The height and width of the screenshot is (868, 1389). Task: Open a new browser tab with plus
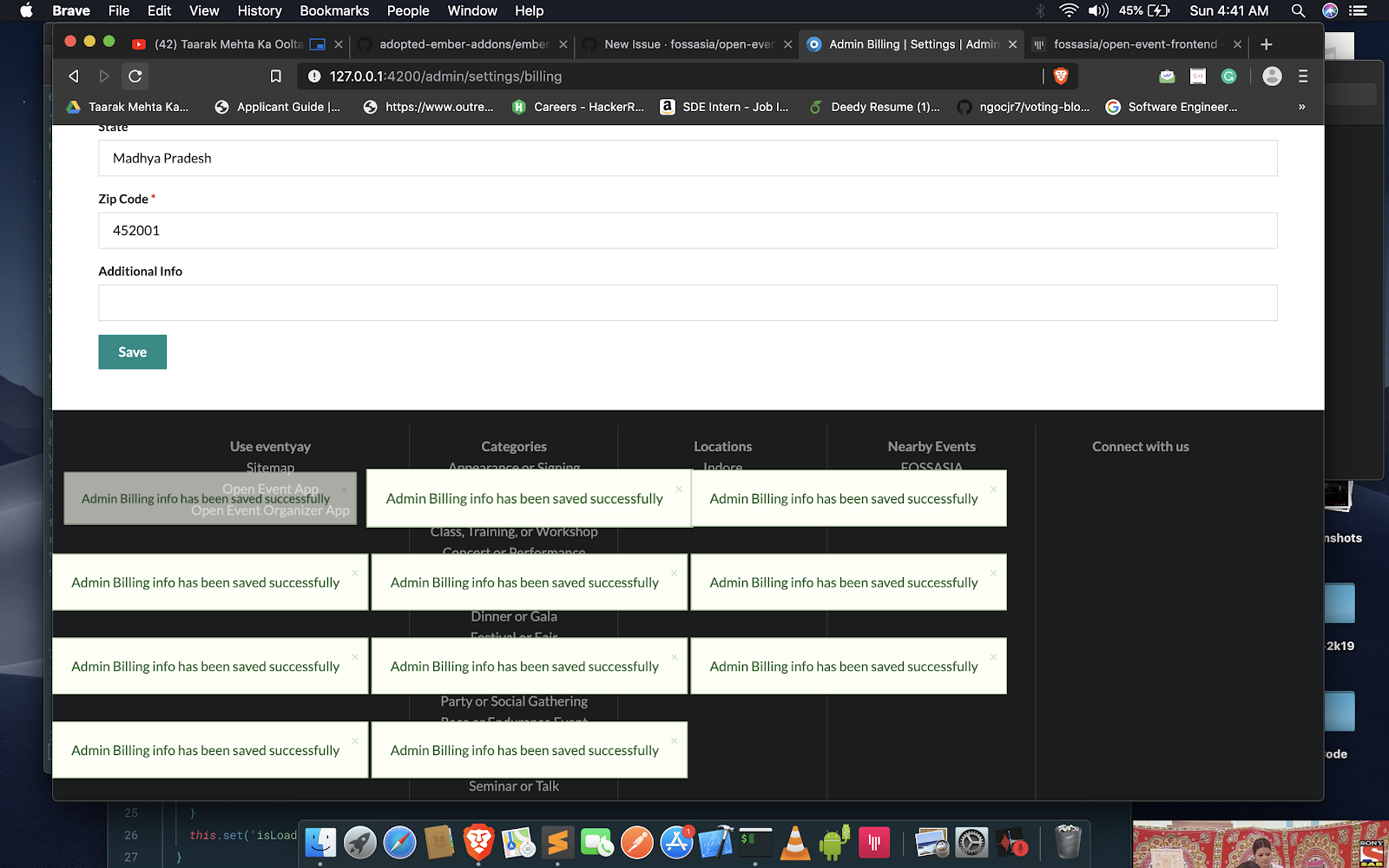[x=1267, y=44]
